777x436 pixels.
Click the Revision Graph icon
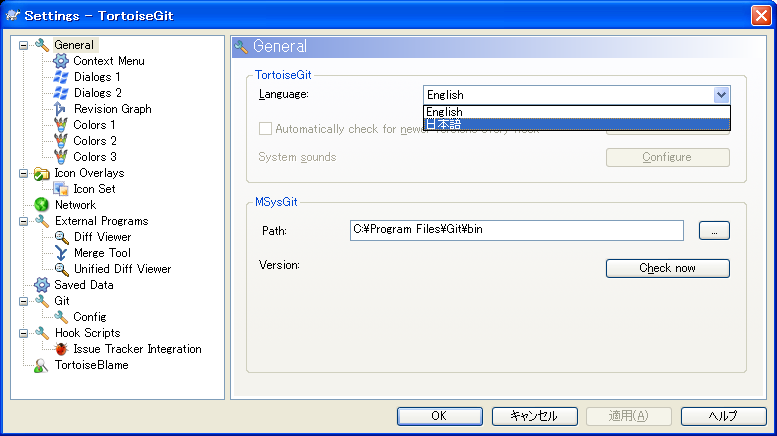[60, 109]
